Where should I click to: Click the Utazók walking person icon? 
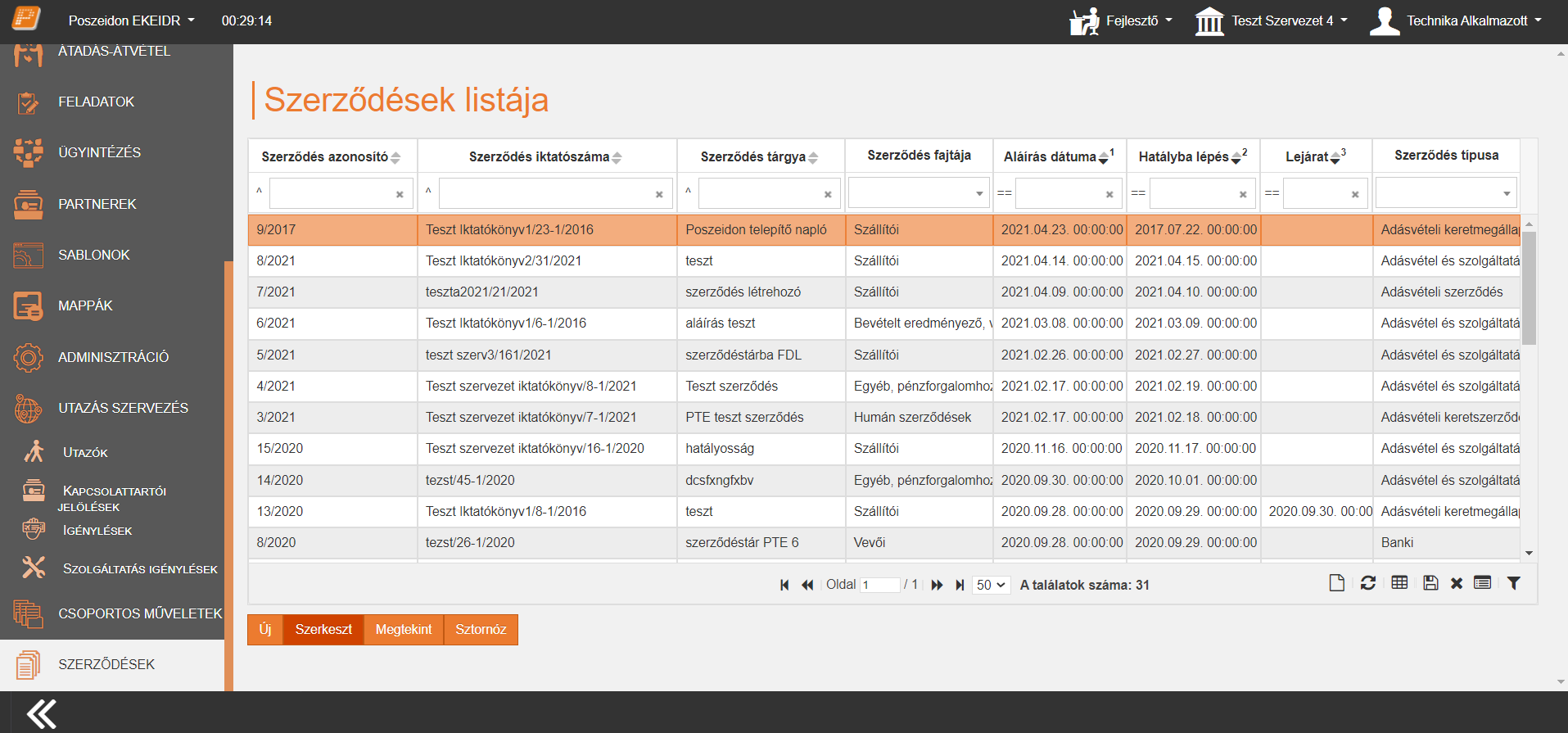34,451
